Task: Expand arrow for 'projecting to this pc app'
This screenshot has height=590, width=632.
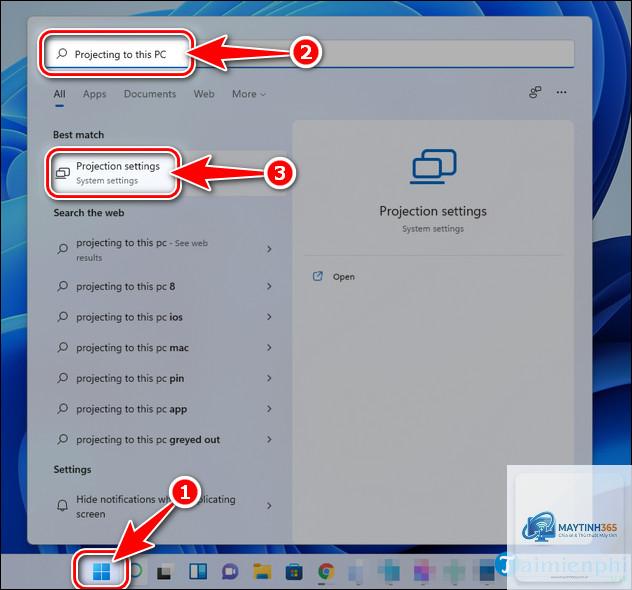Action: pyautogui.click(x=269, y=409)
